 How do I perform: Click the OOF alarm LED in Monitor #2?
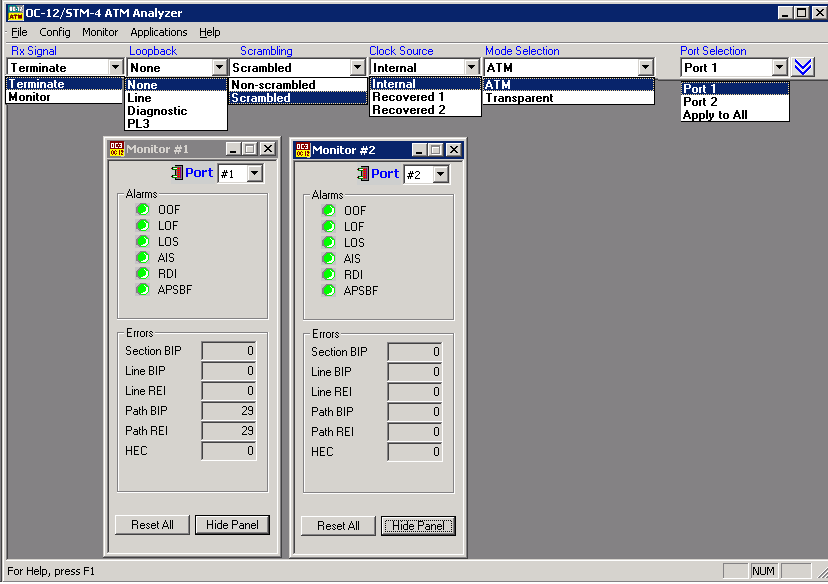tap(328, 211)
